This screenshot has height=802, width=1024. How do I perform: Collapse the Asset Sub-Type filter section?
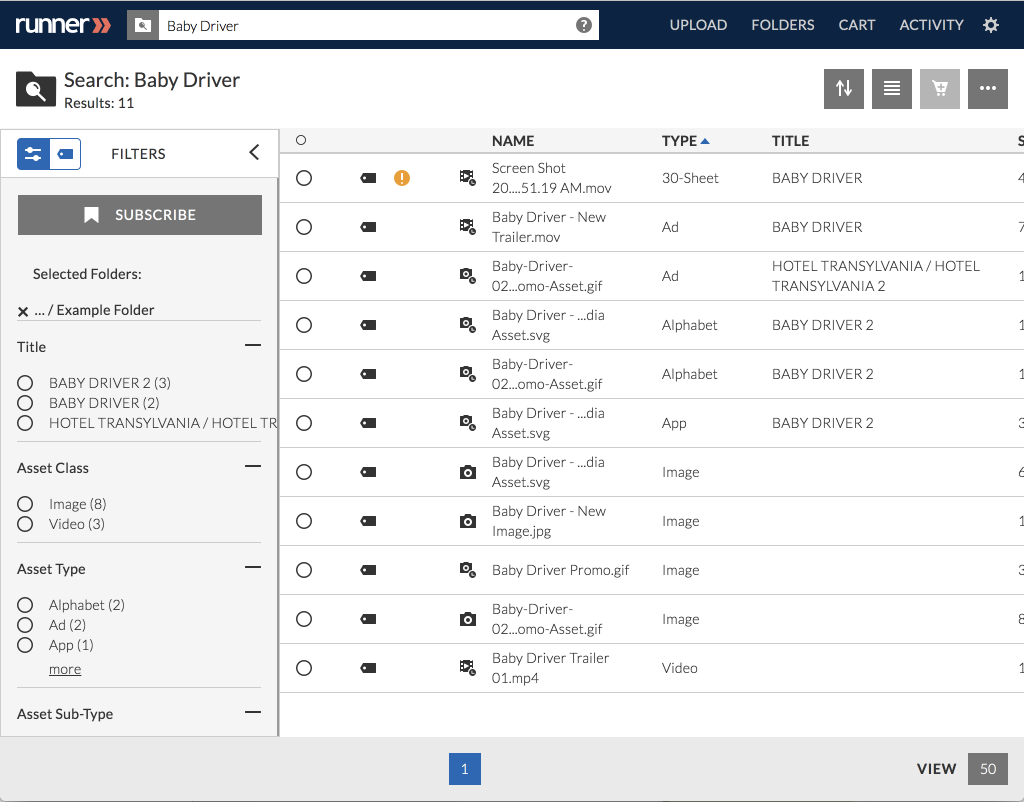tap(253, 712)
